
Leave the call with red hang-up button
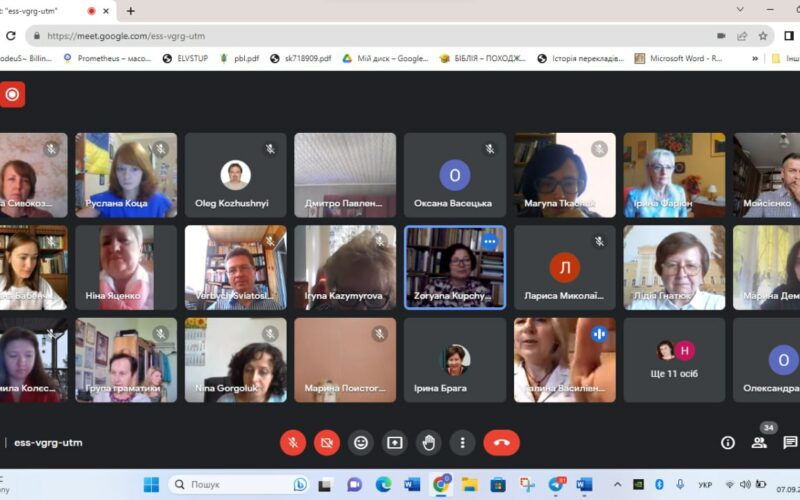click(x=501, y=442)
